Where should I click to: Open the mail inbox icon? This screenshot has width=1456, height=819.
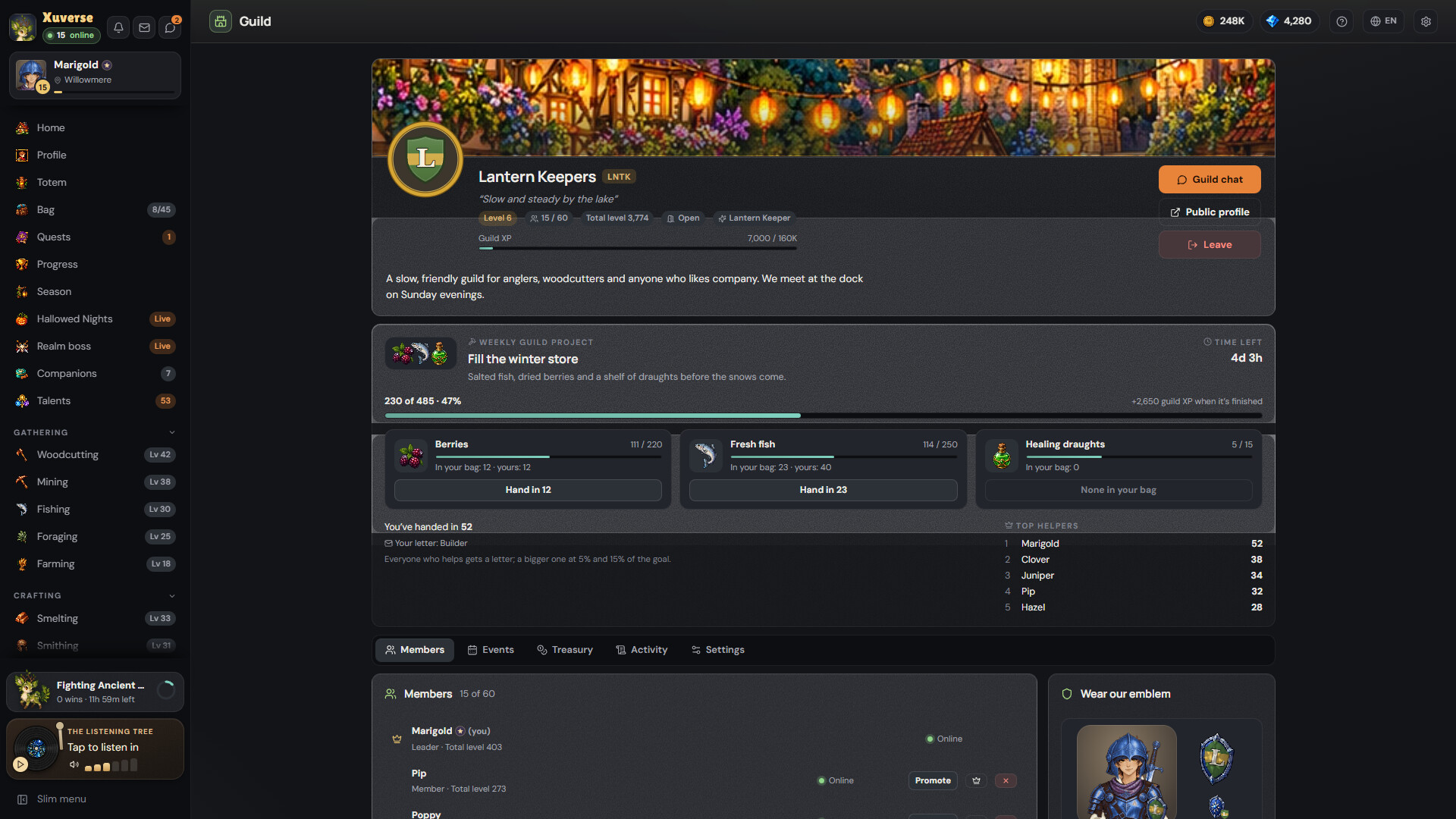coord(144,27)
